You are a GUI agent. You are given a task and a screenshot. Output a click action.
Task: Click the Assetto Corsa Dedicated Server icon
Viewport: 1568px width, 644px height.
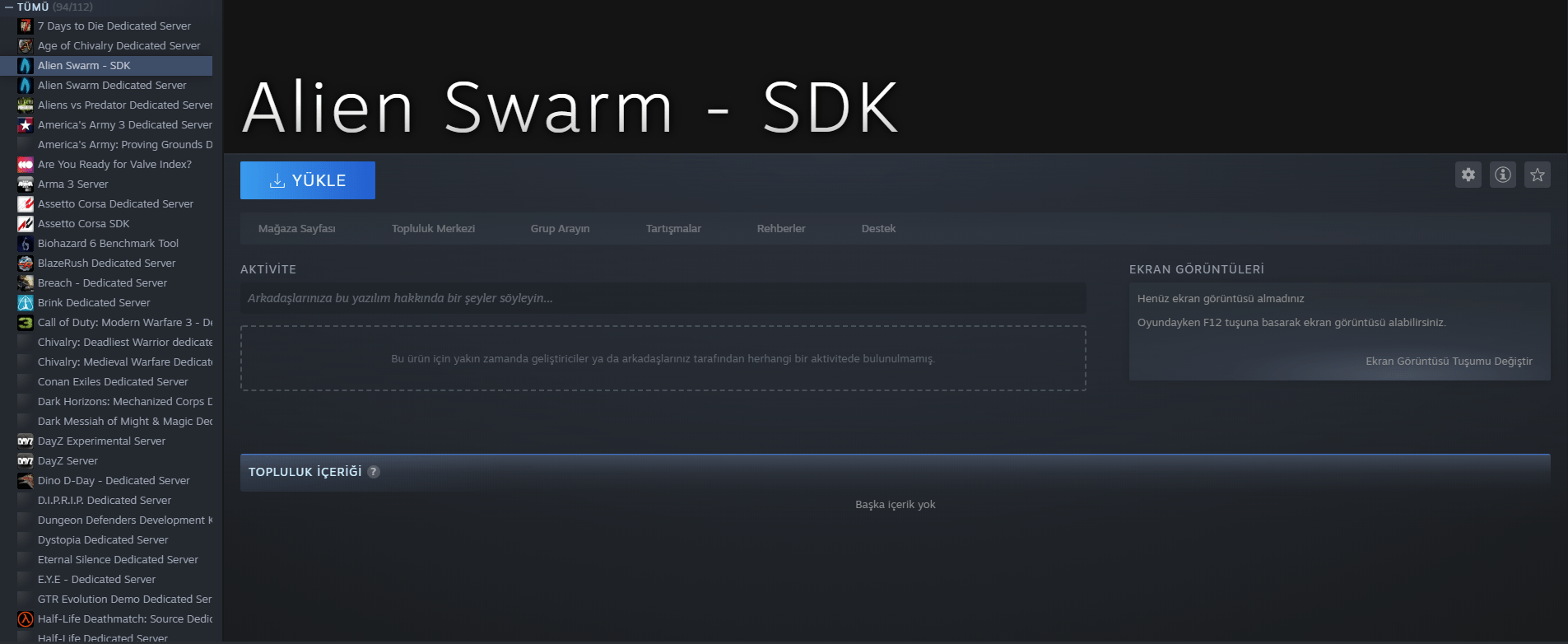pyautogui.click(x=26, y=203)
